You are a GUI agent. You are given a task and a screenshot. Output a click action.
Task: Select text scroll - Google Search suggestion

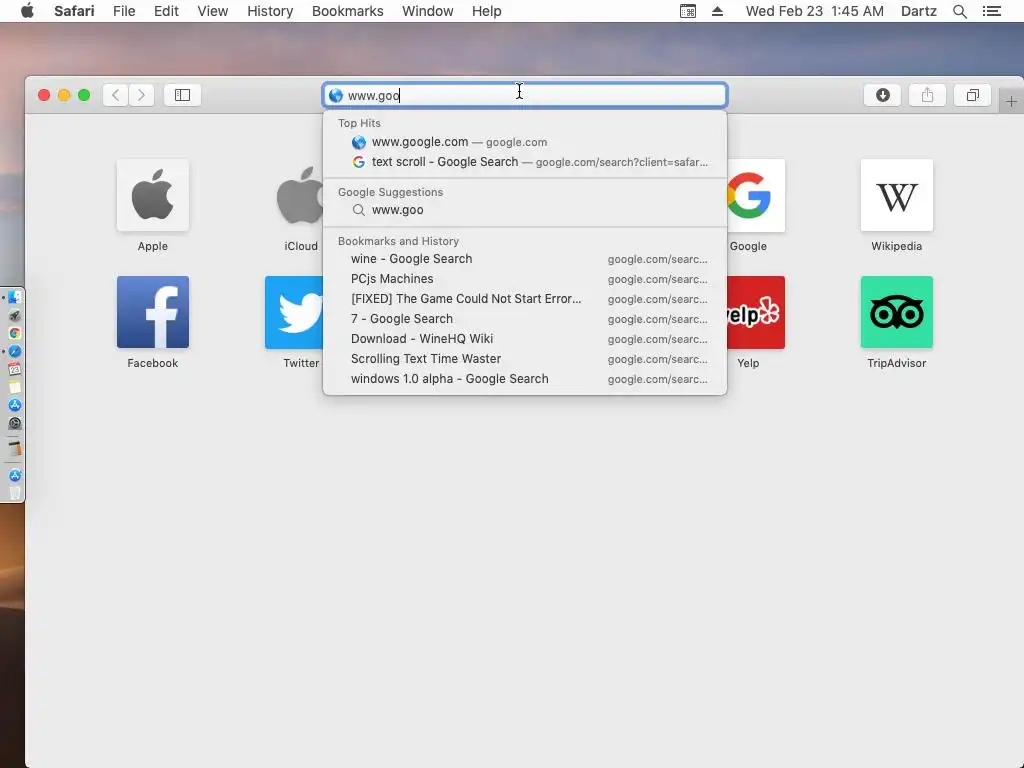[525, 162]
